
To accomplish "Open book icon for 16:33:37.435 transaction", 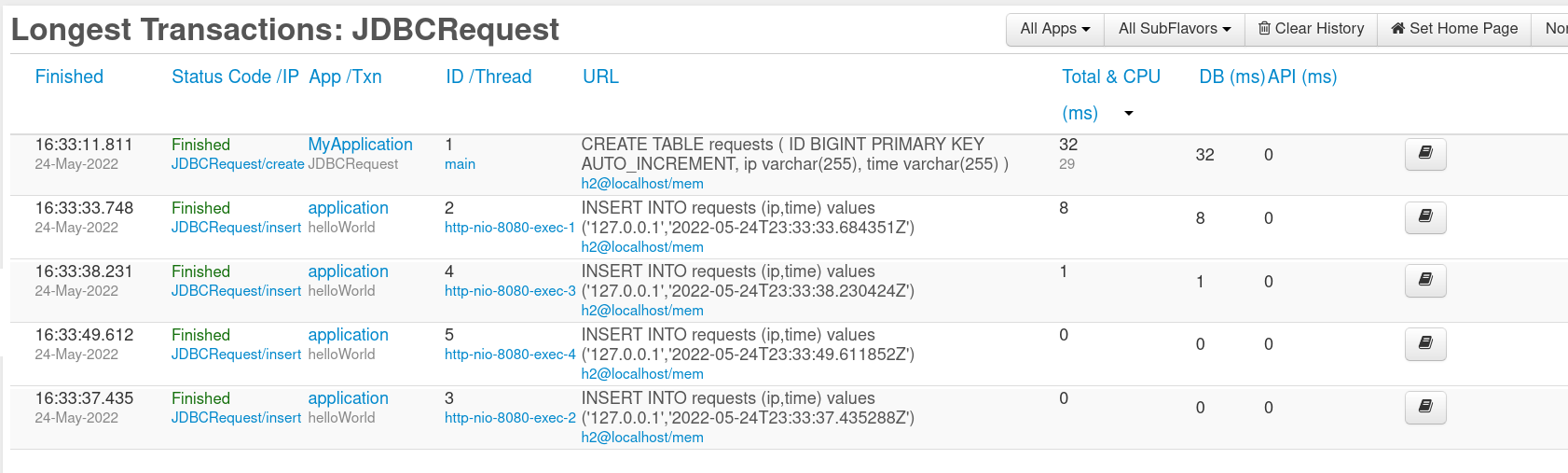I will 1425,408.
